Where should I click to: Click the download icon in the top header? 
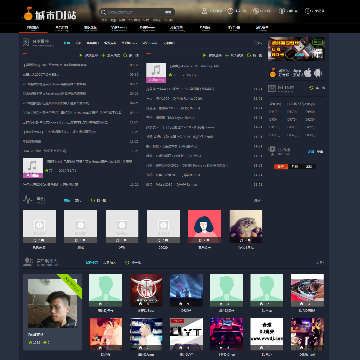pos(204,11)
